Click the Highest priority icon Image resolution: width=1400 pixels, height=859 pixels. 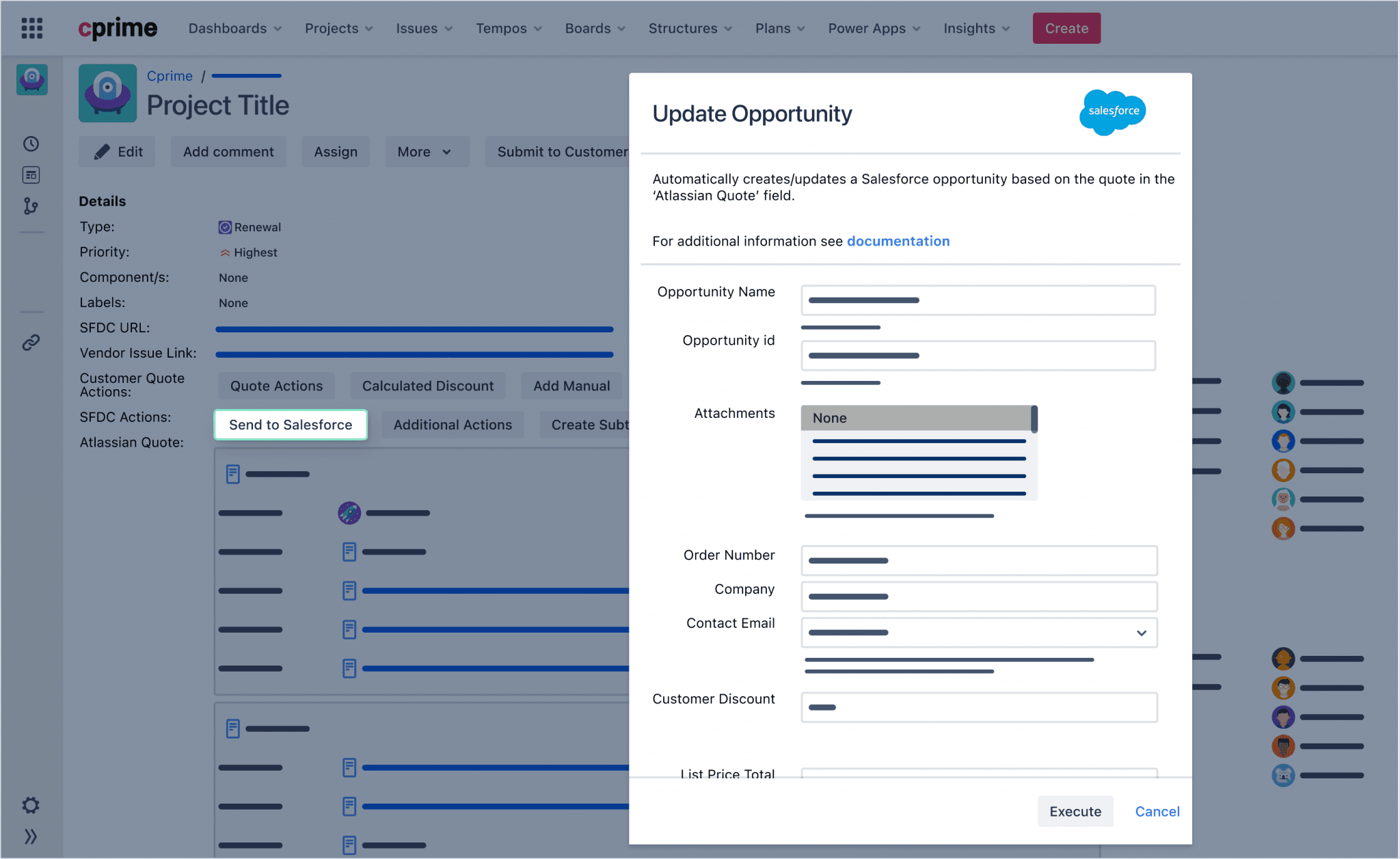pyautogui.click(x=225, y=252)
